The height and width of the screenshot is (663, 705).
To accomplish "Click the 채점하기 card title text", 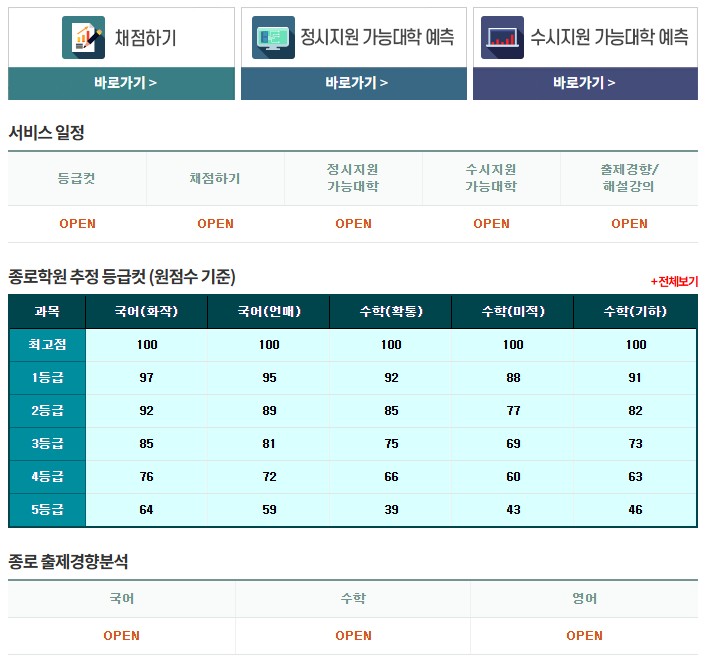I will (146, 38).
